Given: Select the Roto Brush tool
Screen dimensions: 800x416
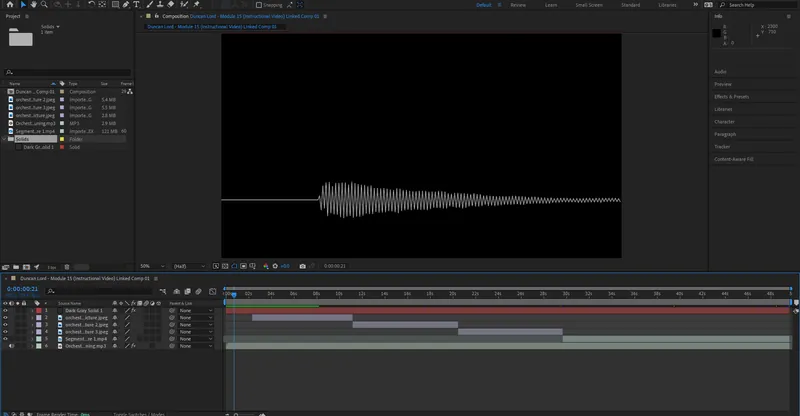Looking at the screenshot, I should coord(184,4).
